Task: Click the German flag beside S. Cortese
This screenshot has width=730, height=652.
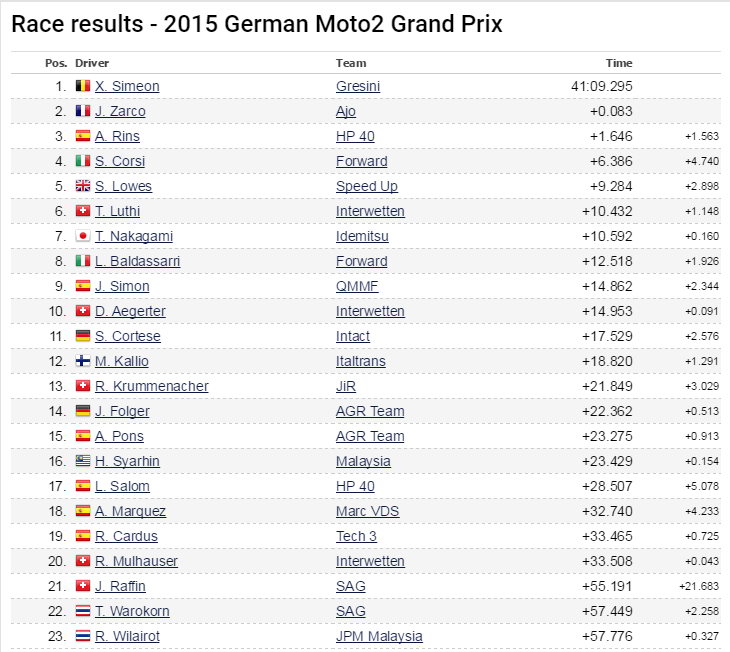Action: point(83,337)
